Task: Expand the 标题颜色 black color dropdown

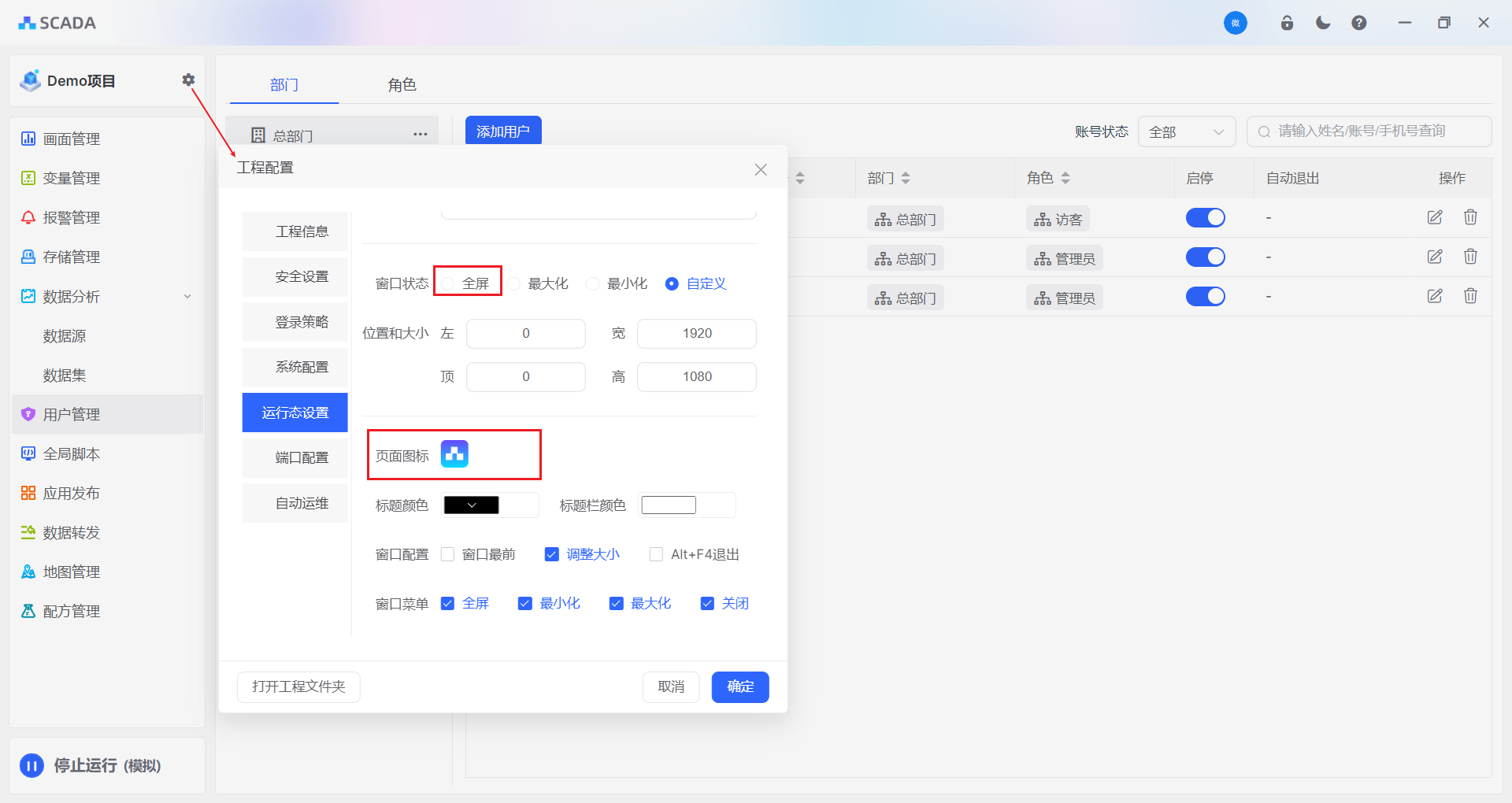Action: point(472,505)
